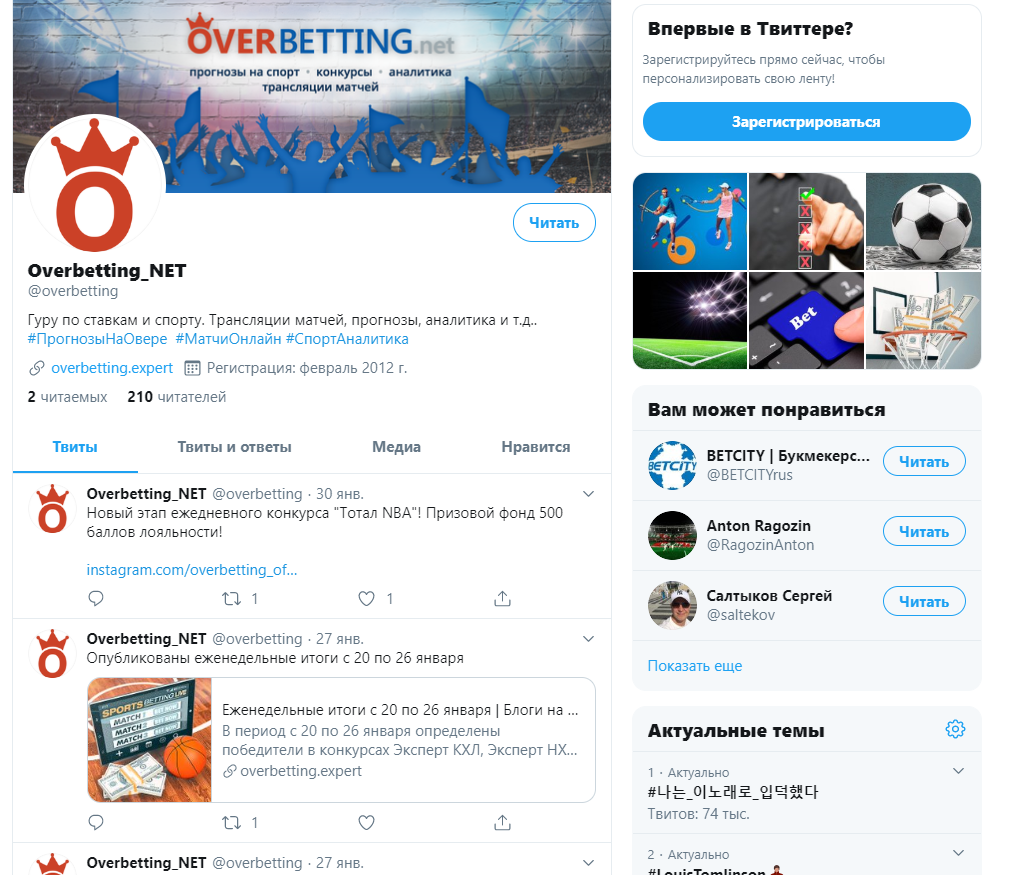Share the weekly results tweet

pyautogui.click(x=503, y=823)
